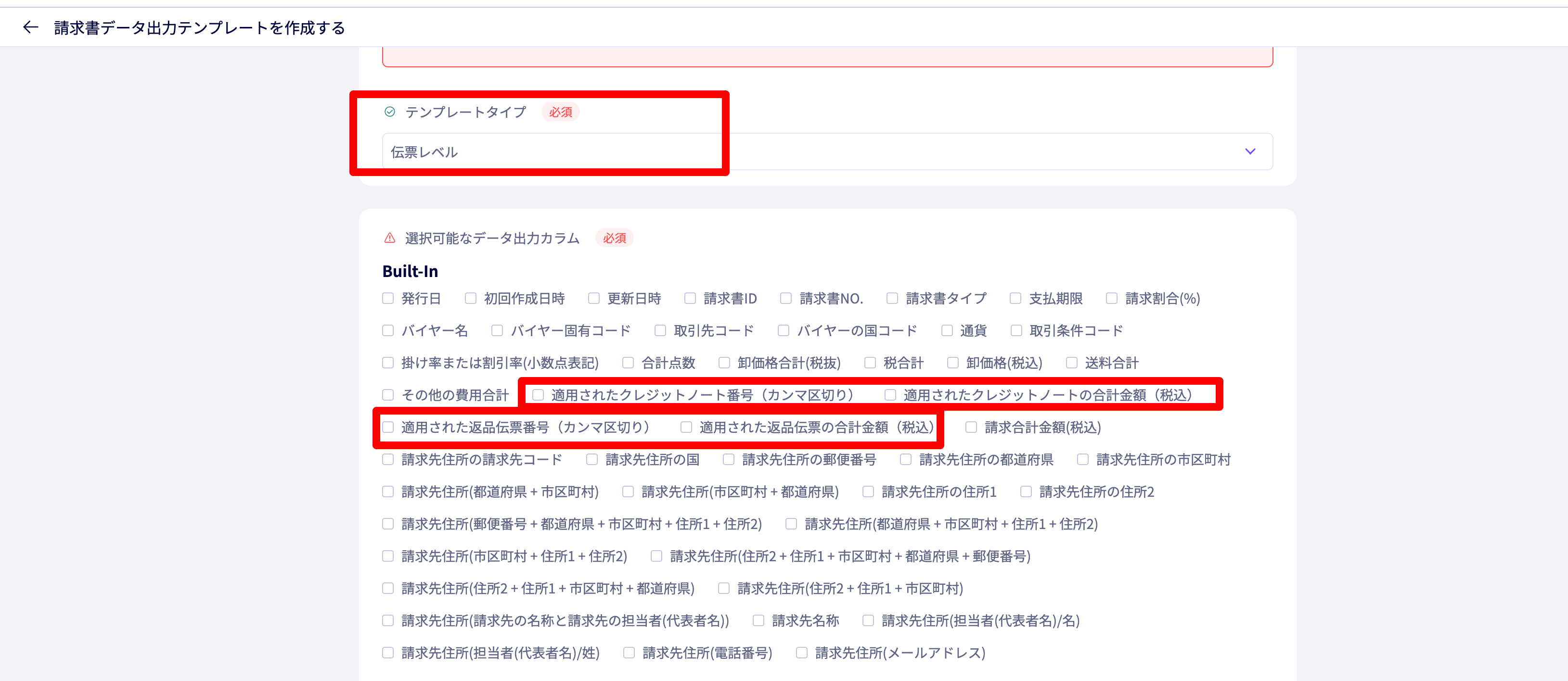Viewport: 1568px width, 681px height.
Task: Check the 請求先住所(メールアドレス) checkbox
Action: coord(802,653)
